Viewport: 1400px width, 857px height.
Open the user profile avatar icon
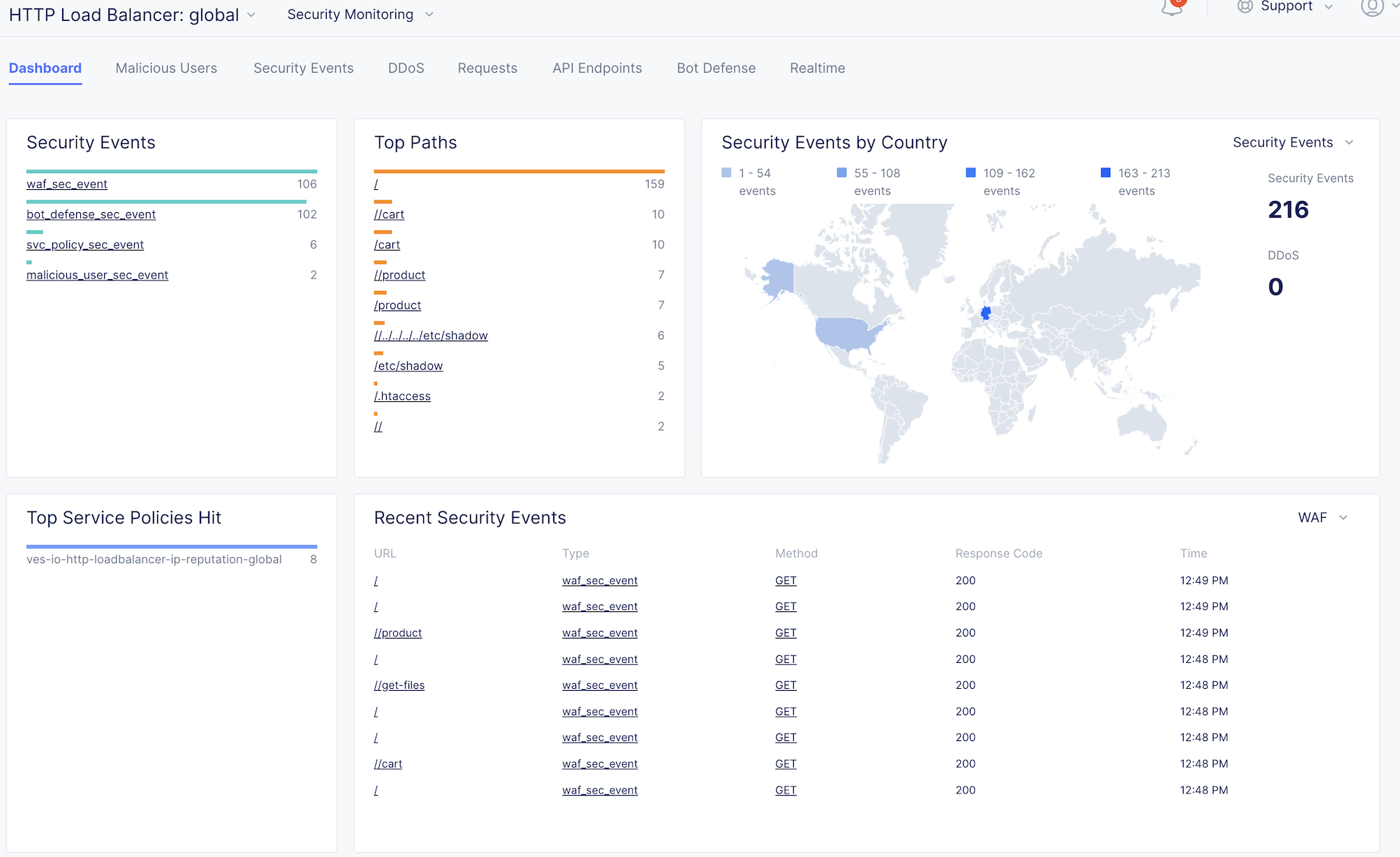tap(1371, 8)
